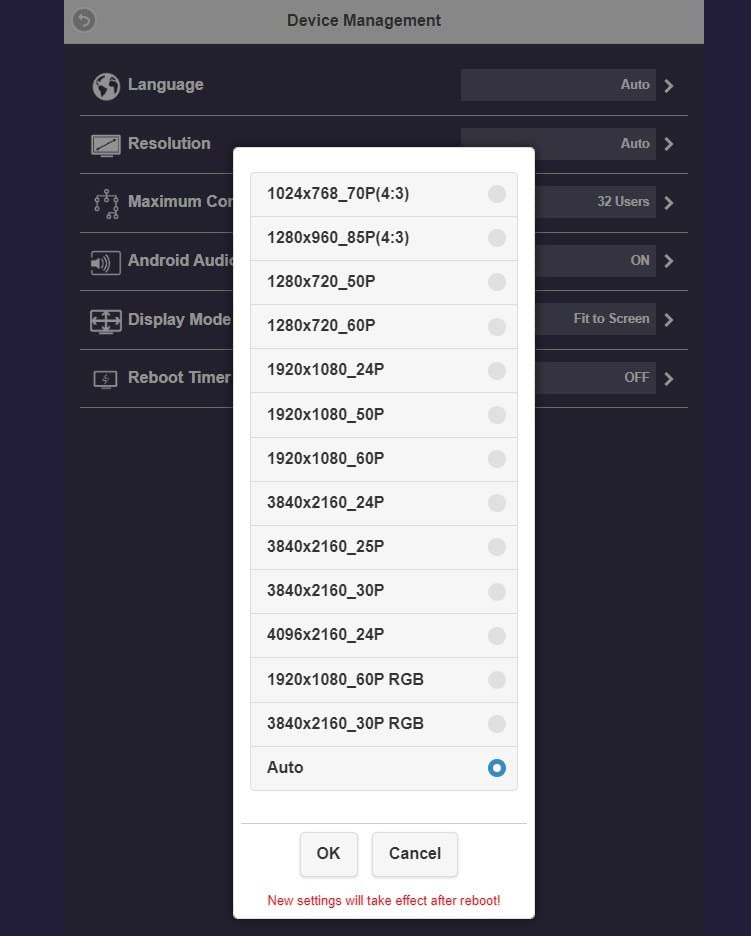Select the 3840x2160_30P RGB radio button
The width and height of the screenshot is (751, 936).
click(497, 724)
